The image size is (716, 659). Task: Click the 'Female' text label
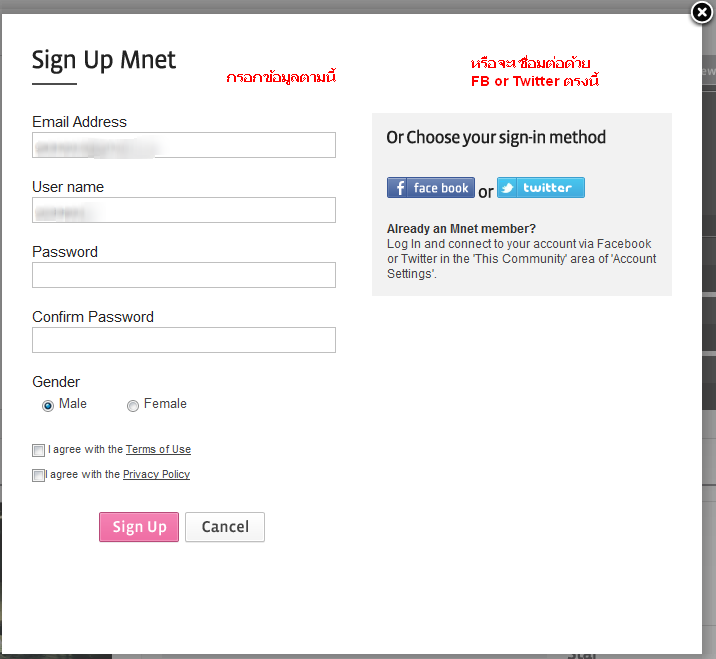[165, 404]
